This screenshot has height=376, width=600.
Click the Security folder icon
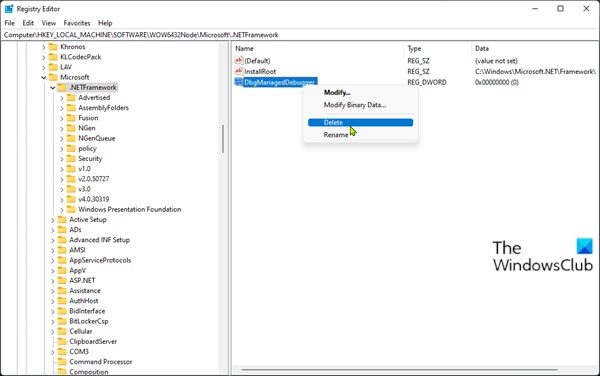(x=71, y=158)
